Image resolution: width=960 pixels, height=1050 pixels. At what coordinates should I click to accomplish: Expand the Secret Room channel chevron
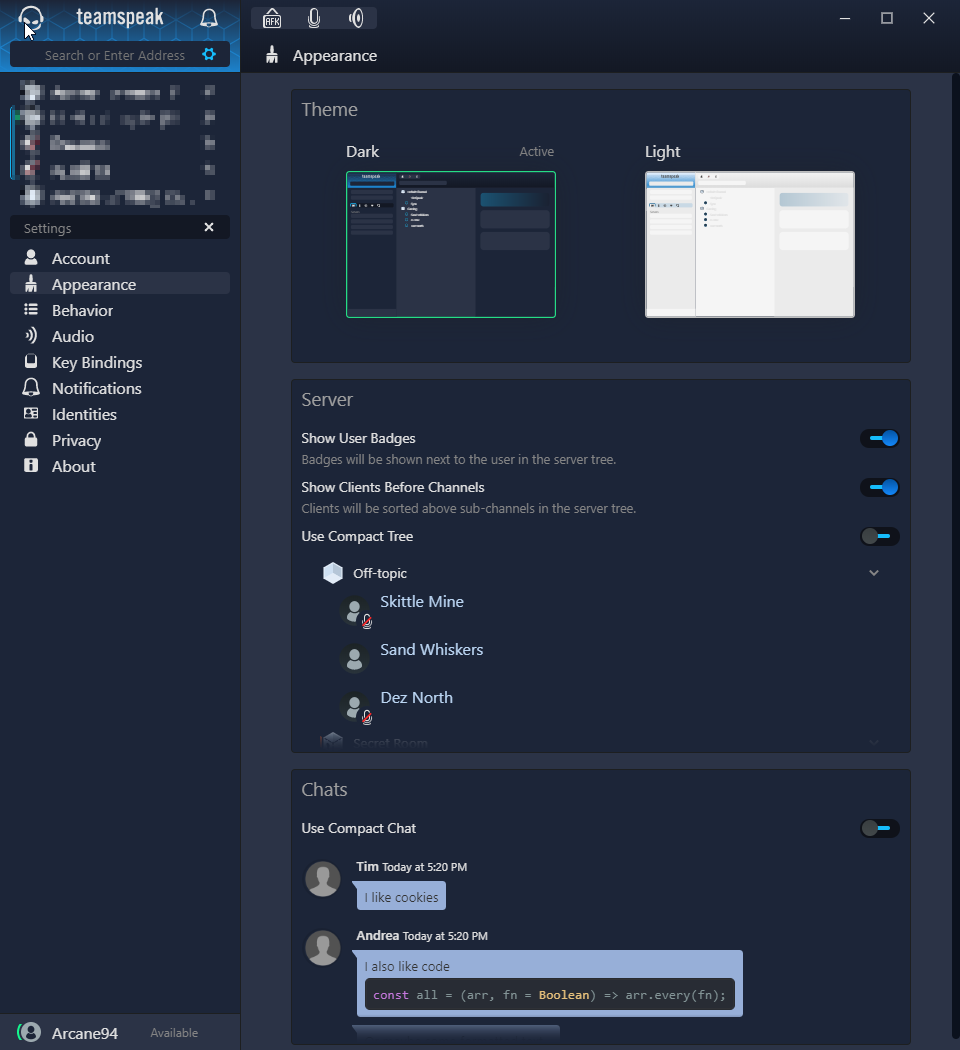(x=874, y=743)
